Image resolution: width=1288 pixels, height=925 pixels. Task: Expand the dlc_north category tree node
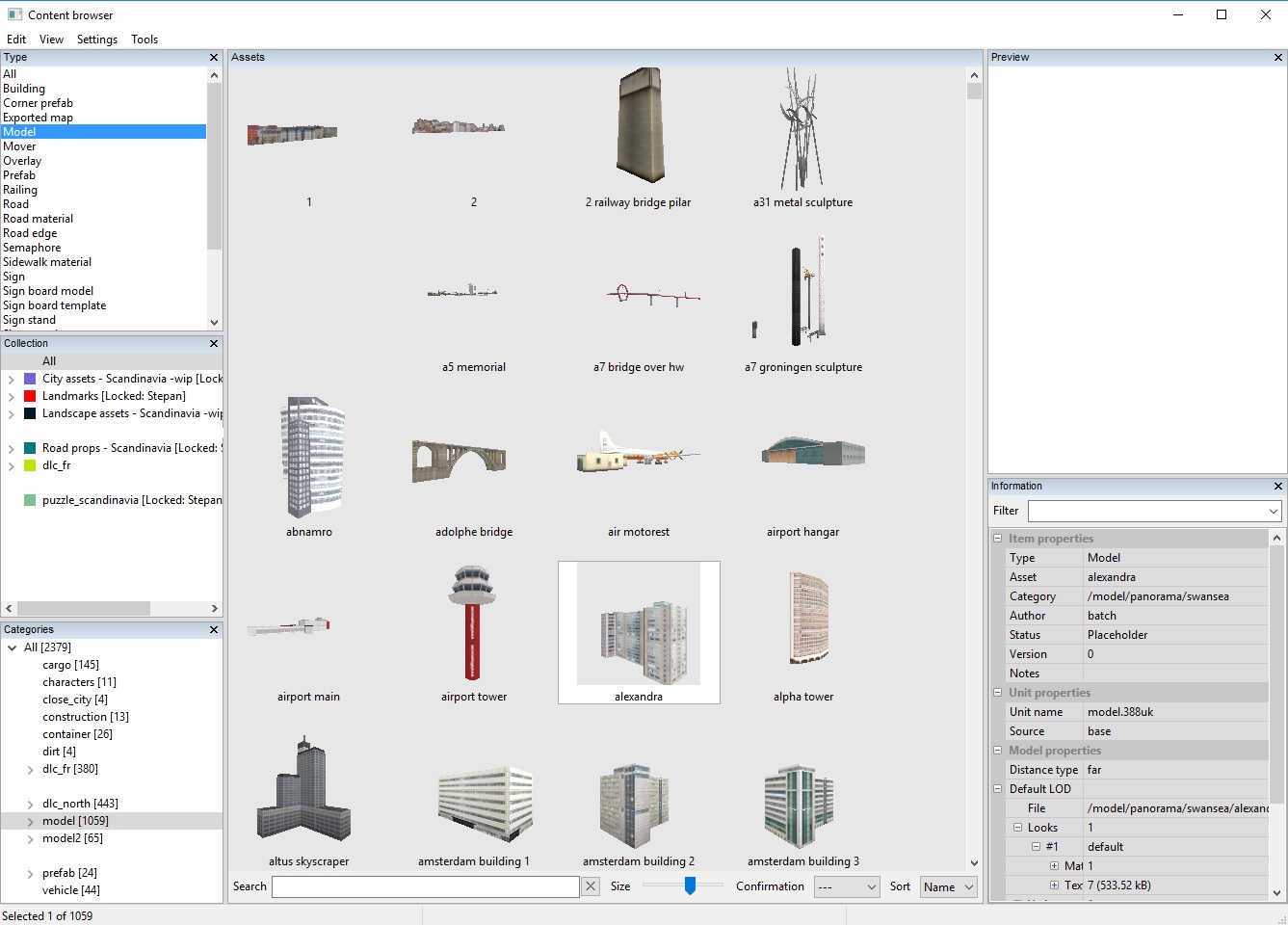30,804
